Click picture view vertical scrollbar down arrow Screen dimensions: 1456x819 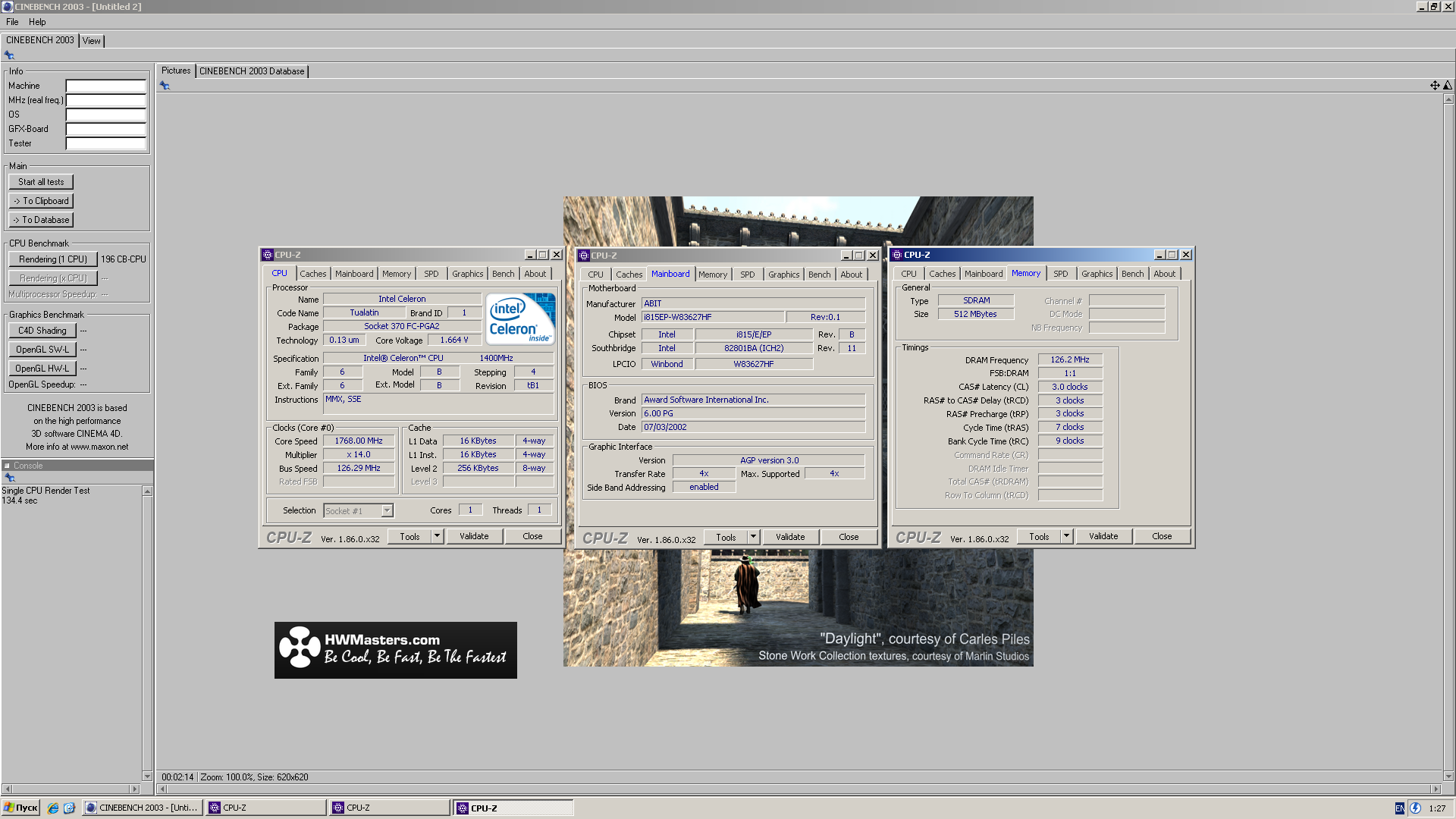(x=1448, y=777)
